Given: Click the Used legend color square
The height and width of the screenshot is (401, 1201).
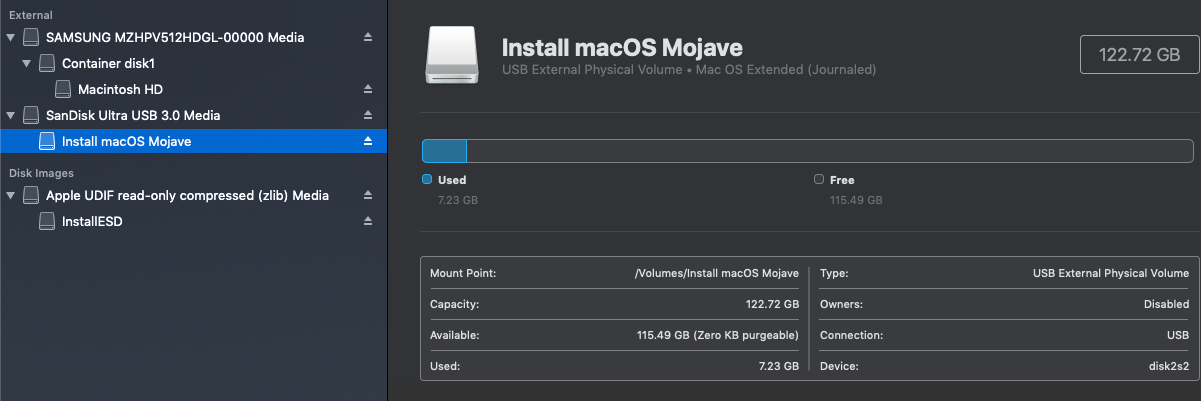Looking at the screenshot, I should coord(427,180).
